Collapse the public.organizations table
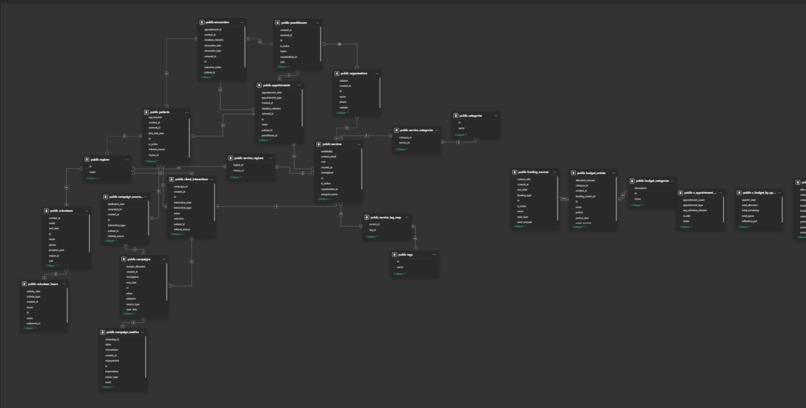The width and height of the screenshot is (806, 408). coord(342,113)
